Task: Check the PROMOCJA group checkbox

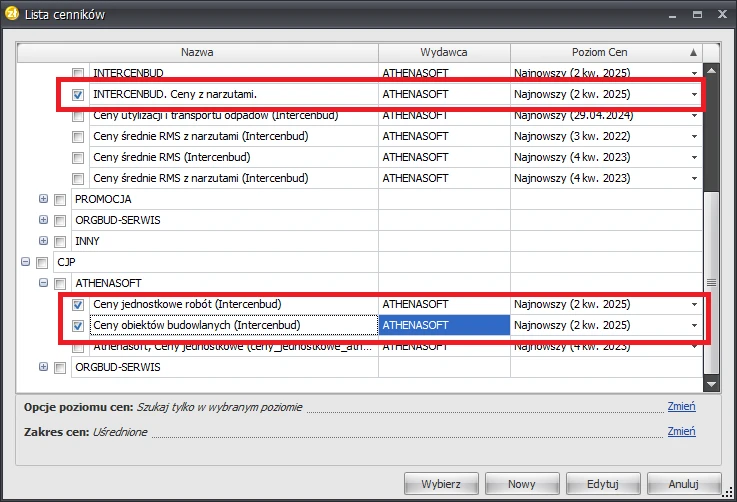Action: click(60, 200)
